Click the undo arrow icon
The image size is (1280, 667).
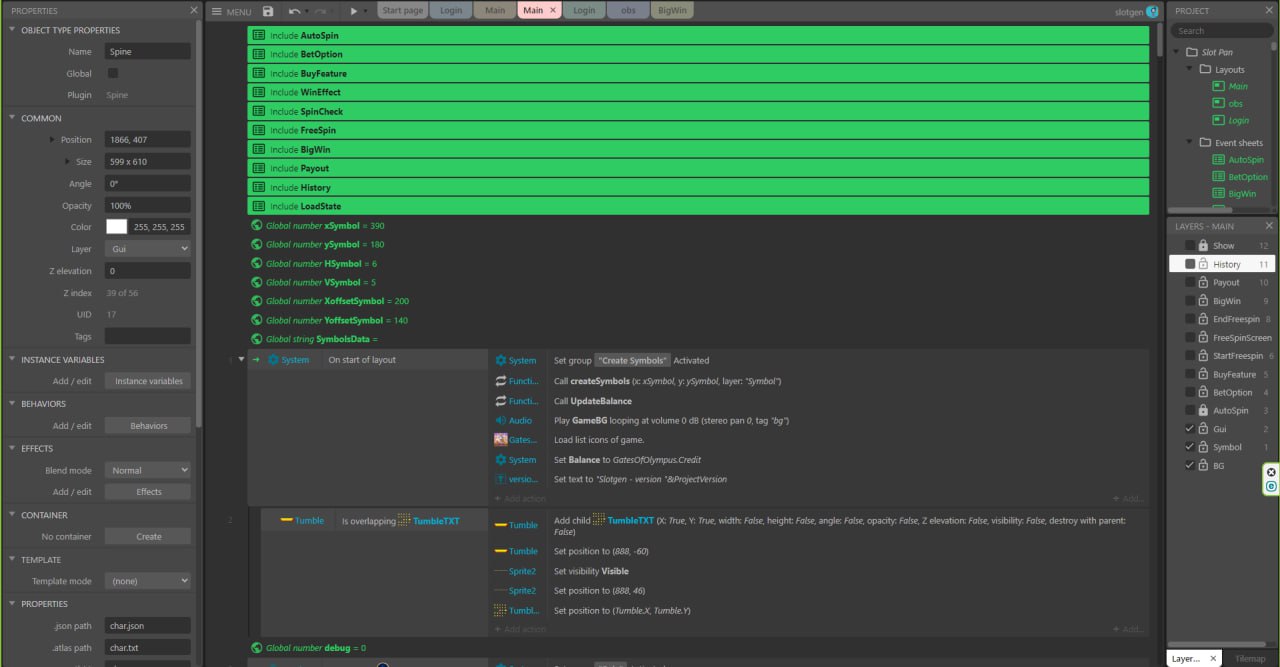294,11
